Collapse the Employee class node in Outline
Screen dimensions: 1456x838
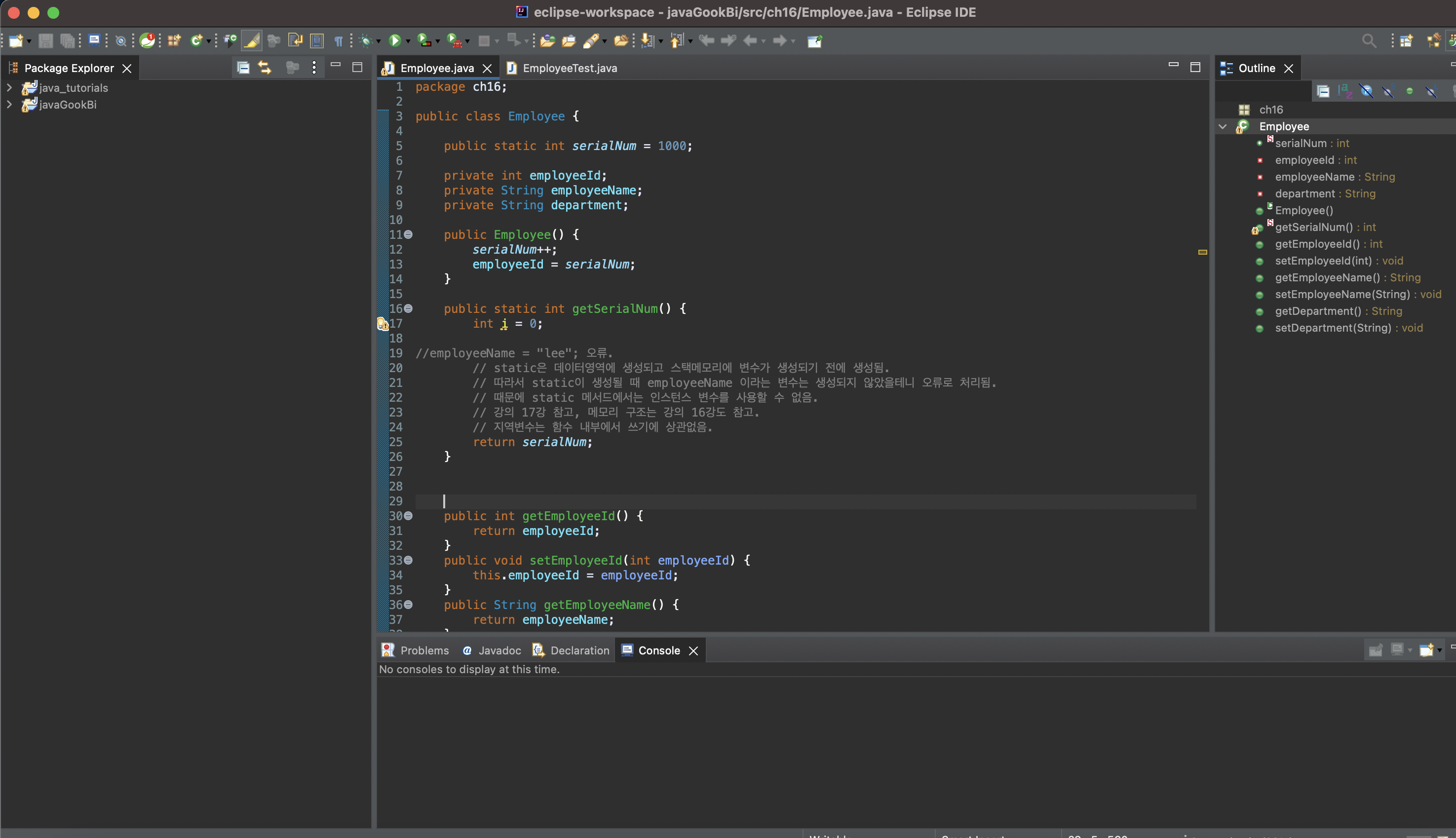pos(1223,127)
